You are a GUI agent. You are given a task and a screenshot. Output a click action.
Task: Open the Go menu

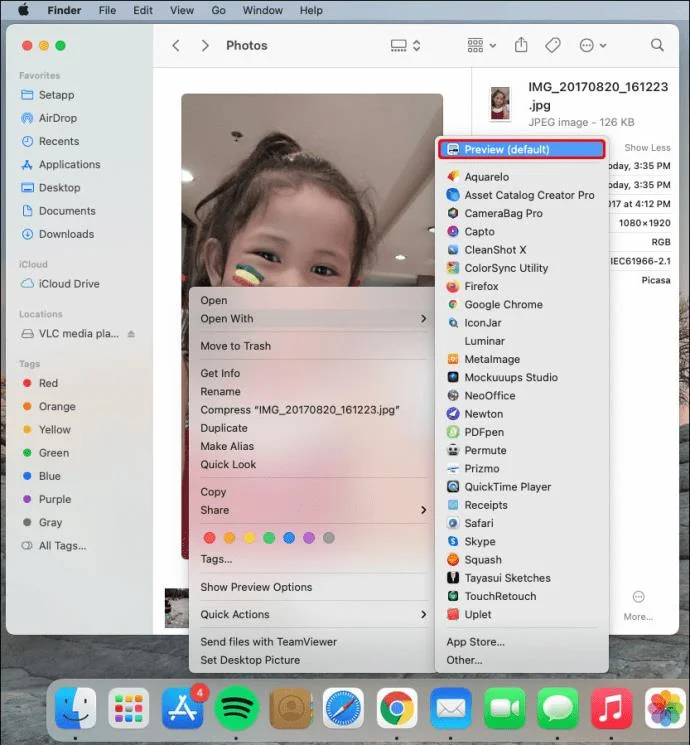[x=219, y=10]
